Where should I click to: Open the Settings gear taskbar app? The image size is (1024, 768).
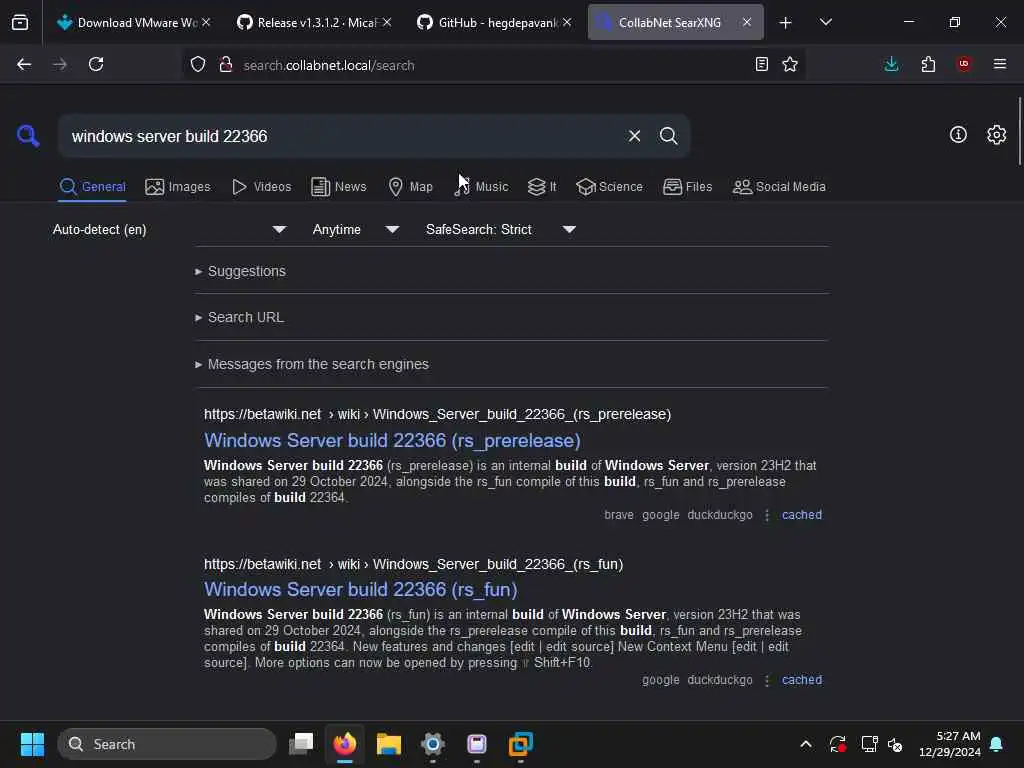[432, 743]
